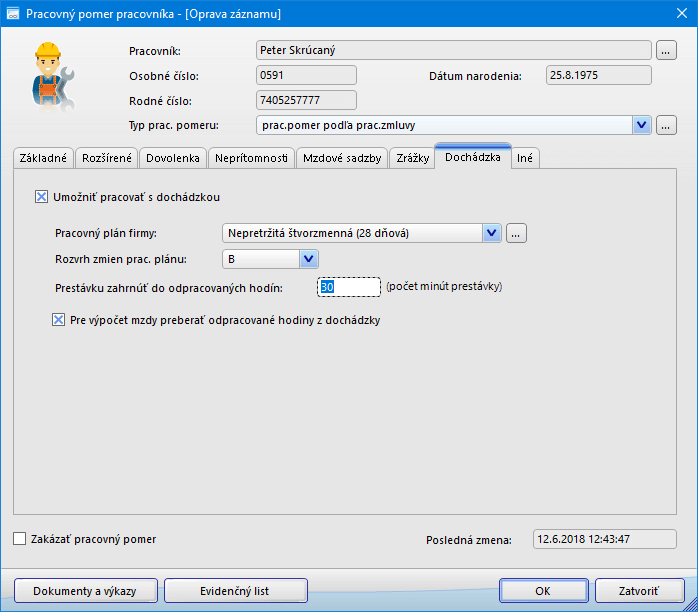Image resolution: width=698 pixels, height=612 pixels.
Task: Expand Rozvrh zmien prac. plánu dropdown
Action: tap(308, 259)
